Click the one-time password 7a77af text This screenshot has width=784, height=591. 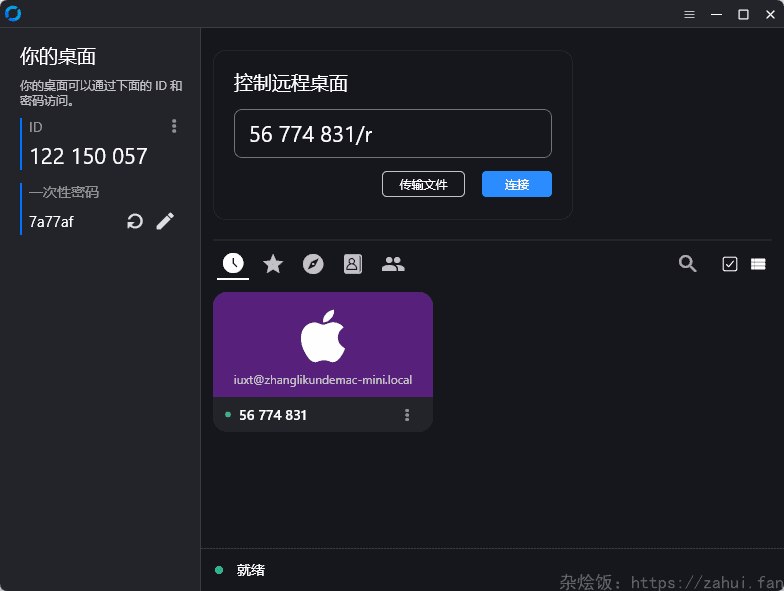[x=51, y=222]
